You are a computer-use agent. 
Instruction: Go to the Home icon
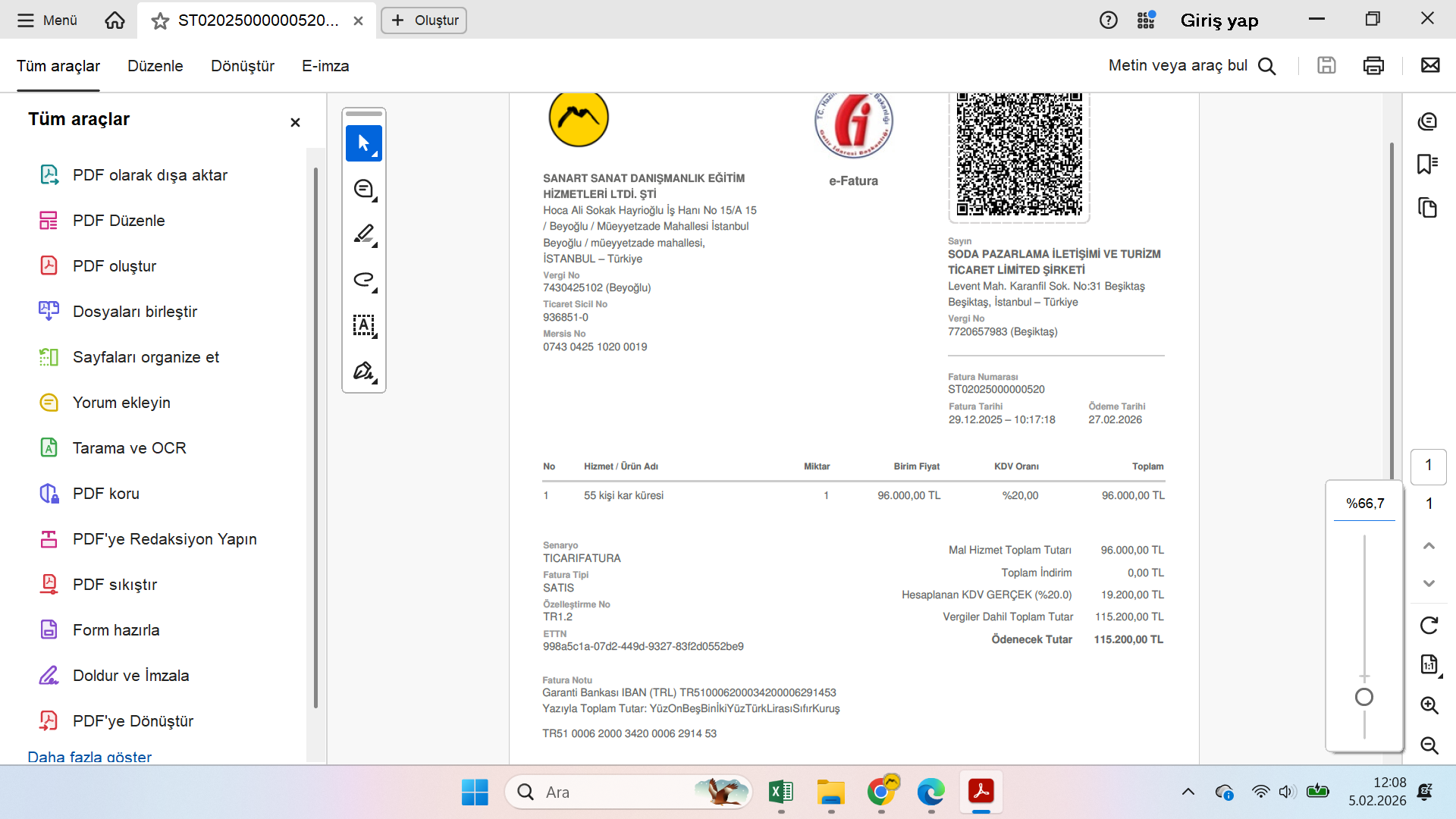coord(115,20)
